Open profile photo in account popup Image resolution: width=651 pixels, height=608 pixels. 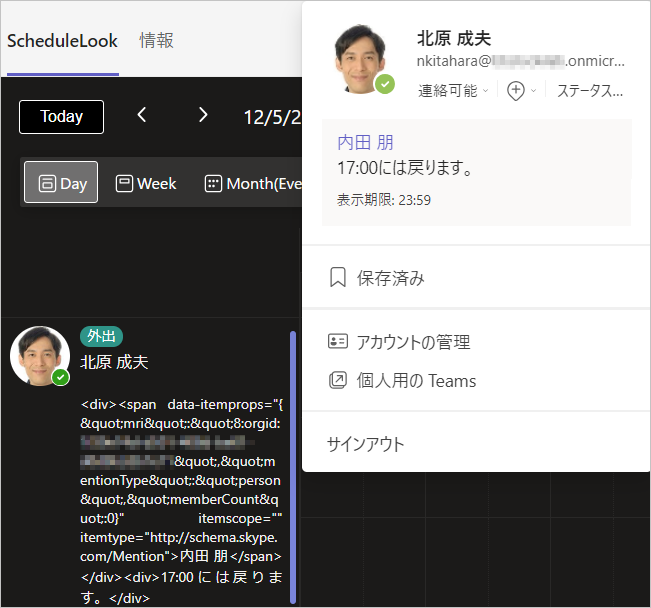click(360, 59)
